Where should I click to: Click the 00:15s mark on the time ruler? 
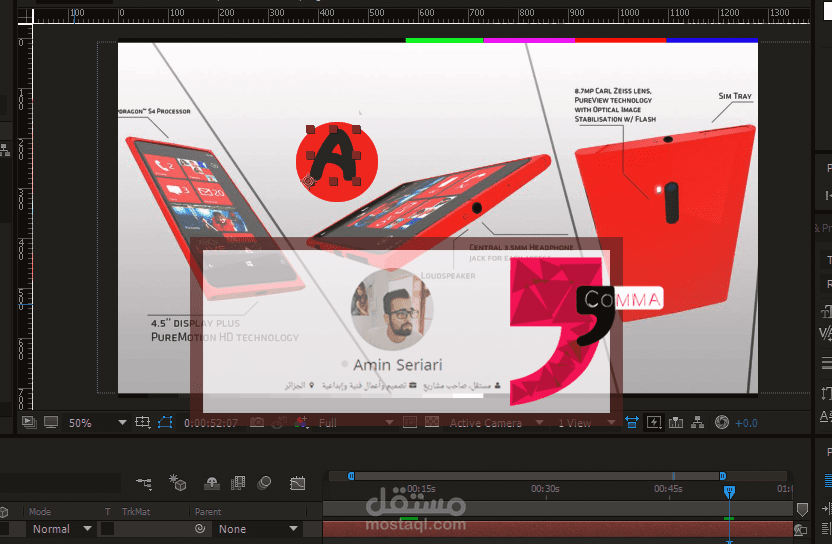click(421, 488)
